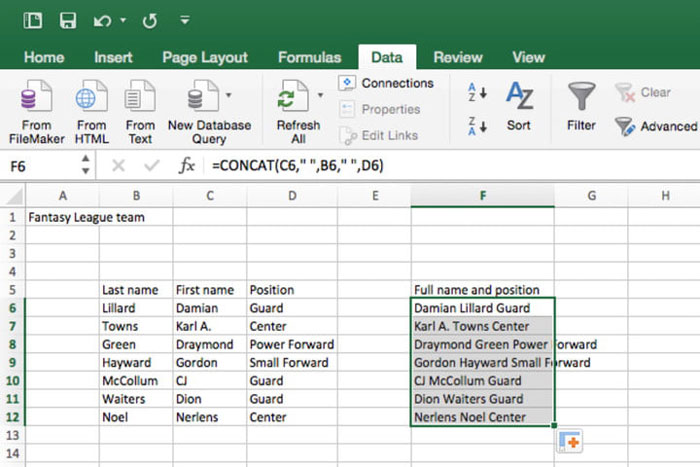The height and width of the screenshot is (467, 700).
Task: Click the Select All corner triangle
Action: (x=13, y=196)
